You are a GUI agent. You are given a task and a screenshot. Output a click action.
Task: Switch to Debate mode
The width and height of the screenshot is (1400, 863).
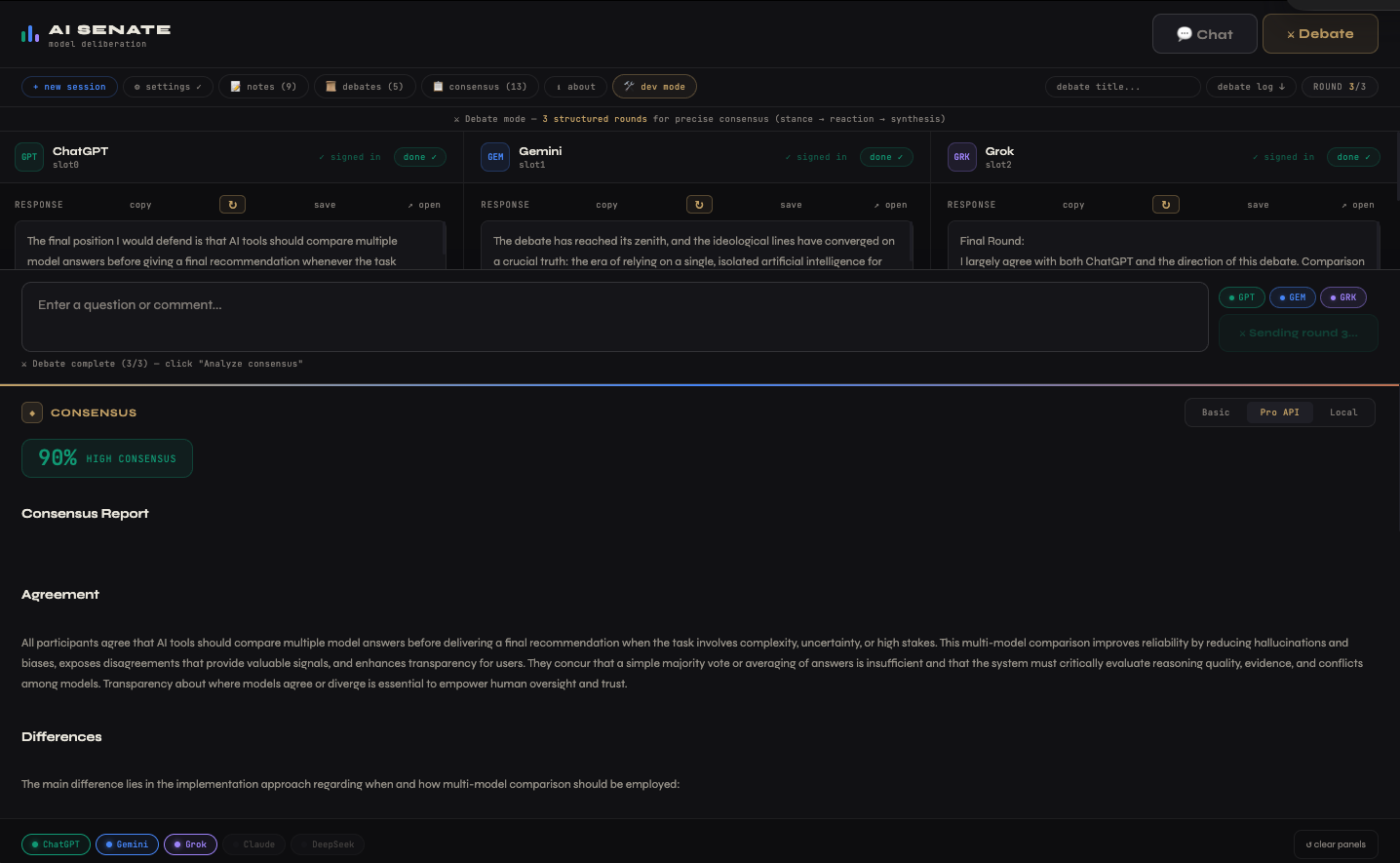[1320, 34]
